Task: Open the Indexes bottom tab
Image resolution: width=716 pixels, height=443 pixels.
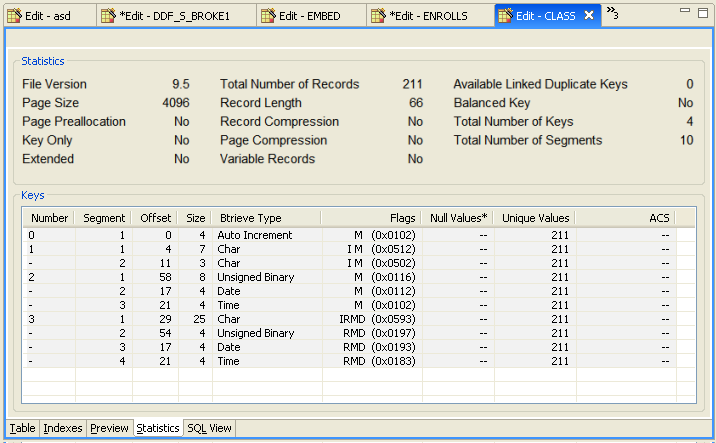Action: 63,428
